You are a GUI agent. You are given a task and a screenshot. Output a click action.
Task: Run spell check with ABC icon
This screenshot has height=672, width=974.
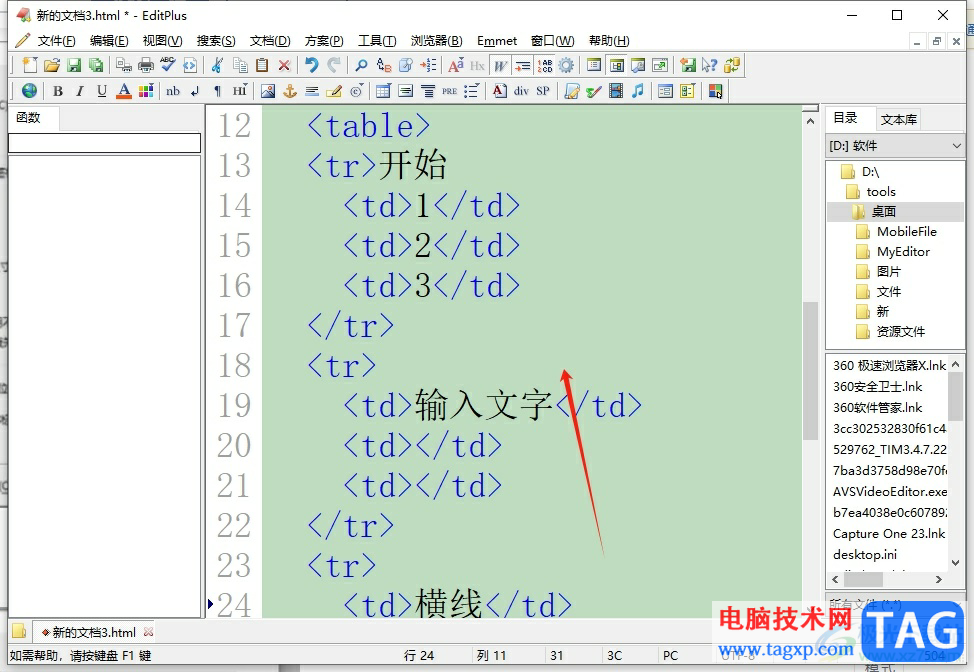pyautogui.click(x=168, y=65)
